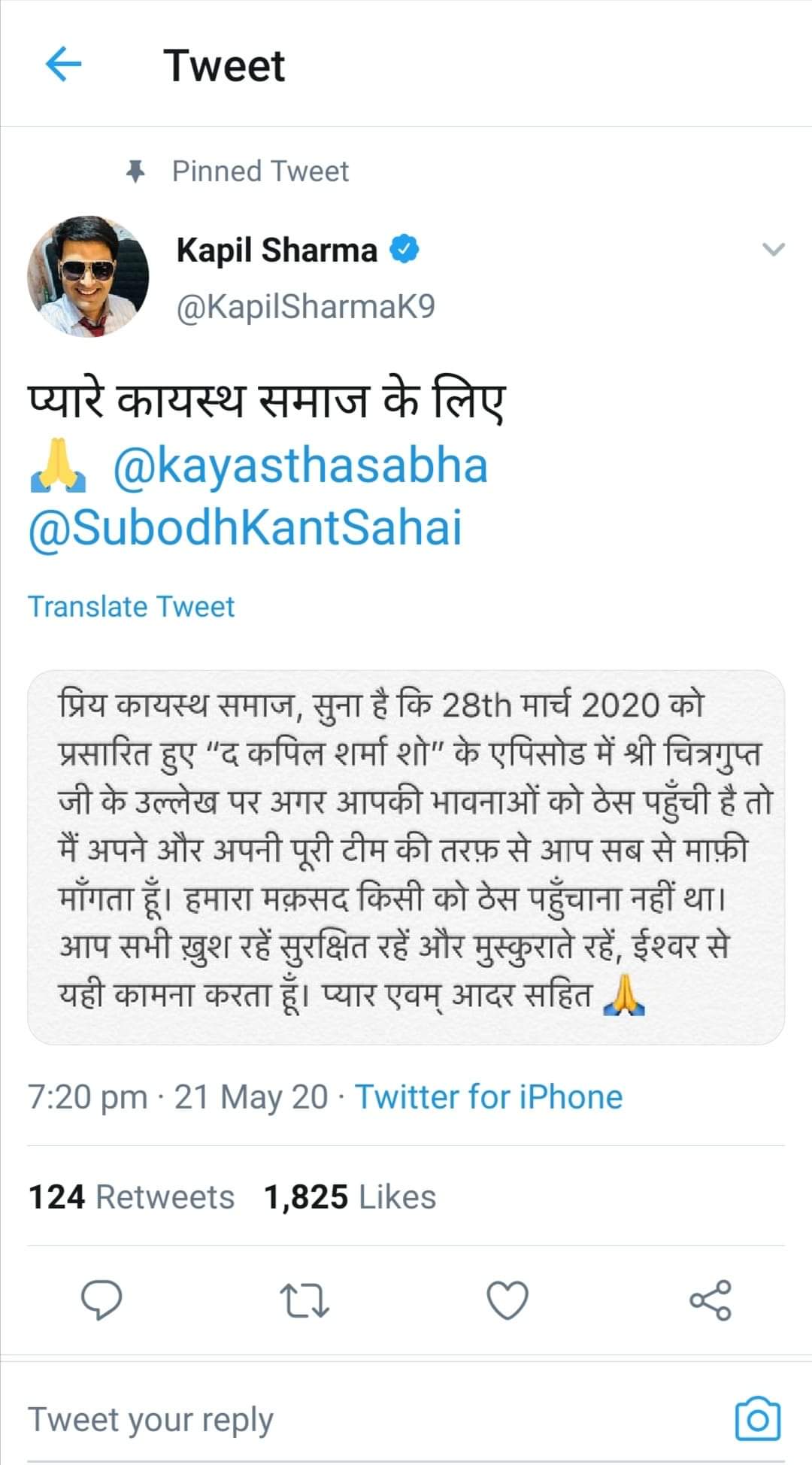Viewport: 812px width, 1465px height.
Task: Click the Translate Tweet link
Action: pyautogui.click(x=132, y=607)
